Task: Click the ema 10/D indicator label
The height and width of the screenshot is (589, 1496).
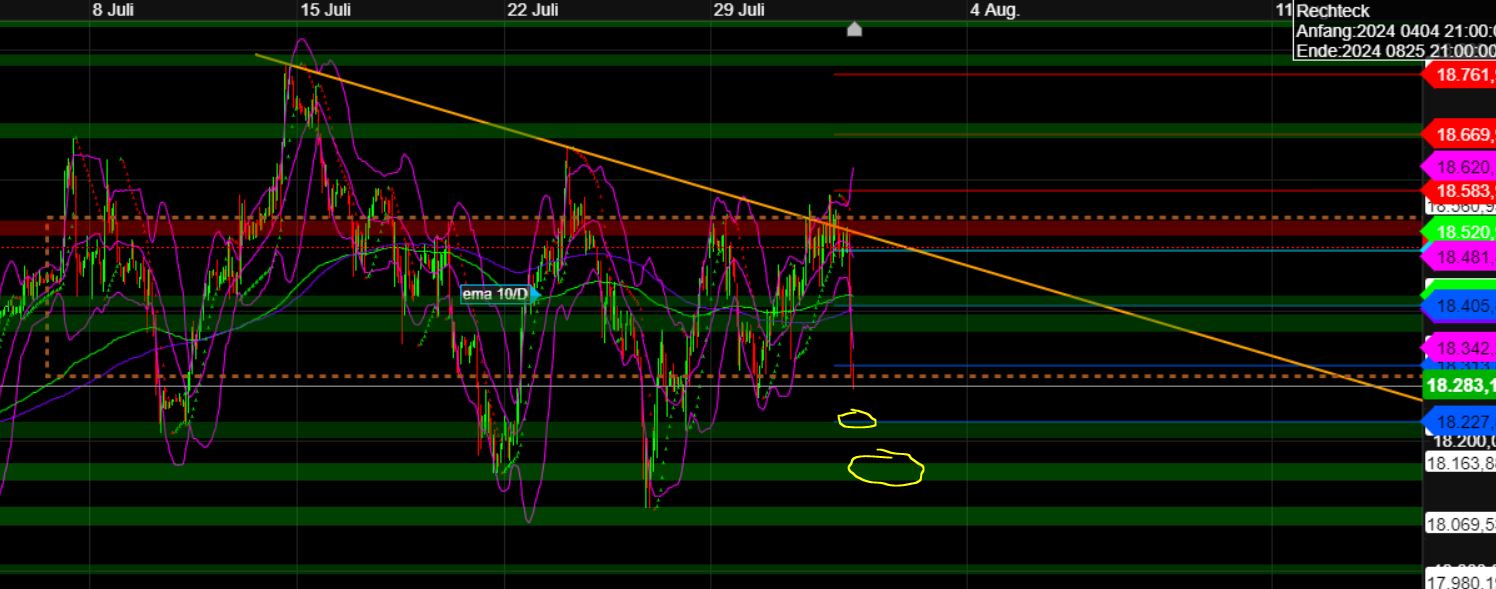Action: tap(494, 295)
